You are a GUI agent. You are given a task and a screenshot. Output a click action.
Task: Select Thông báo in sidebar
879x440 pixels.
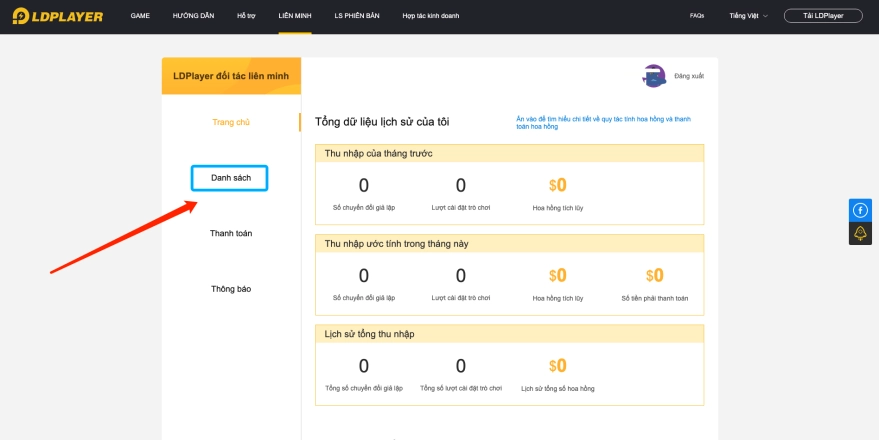click(231, 289)
